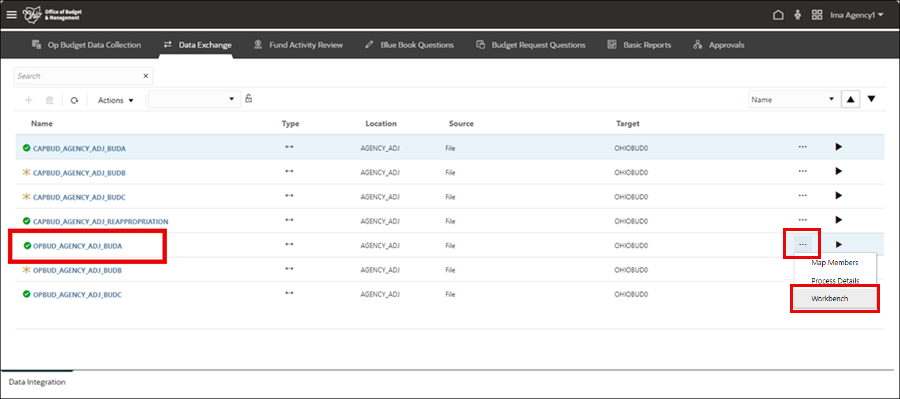Click the lock icon beside dropdown
Viewport: 900px width, 399px height.
[x=249, y=98]
